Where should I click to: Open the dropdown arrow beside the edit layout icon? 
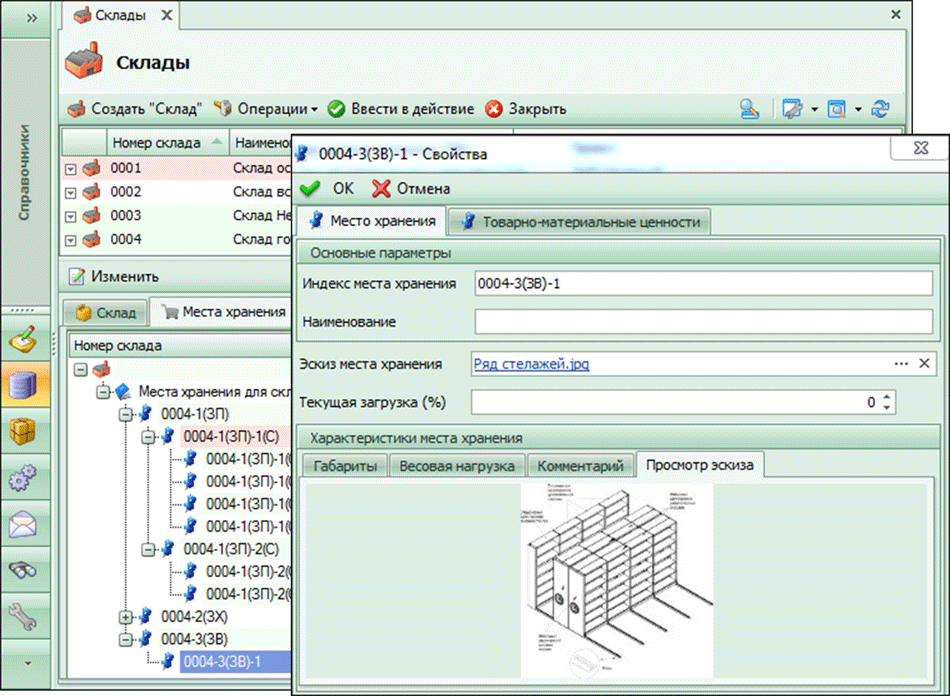coord(814,110)
